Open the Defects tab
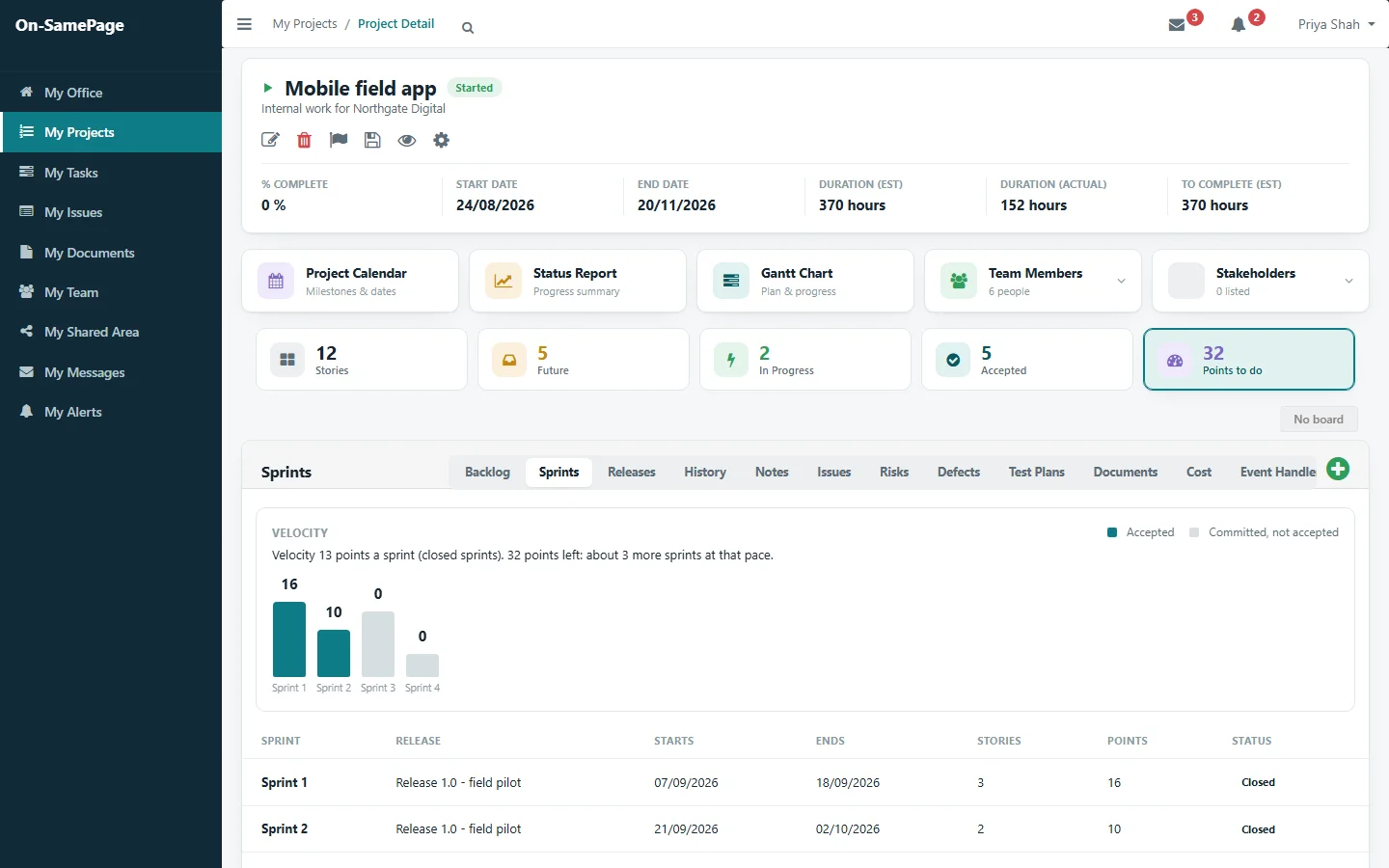1389x868 pixels. click(x=959, y=472)
